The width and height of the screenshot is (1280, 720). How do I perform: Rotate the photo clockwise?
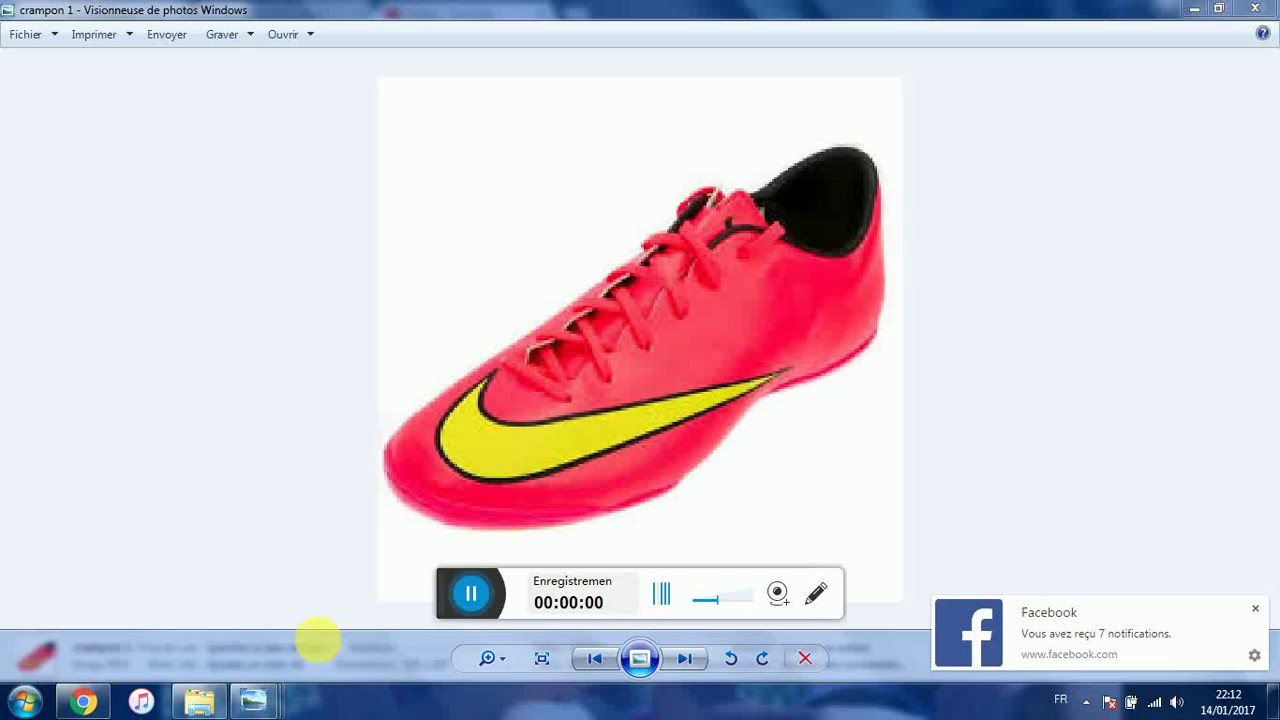[x=762, y=658]
